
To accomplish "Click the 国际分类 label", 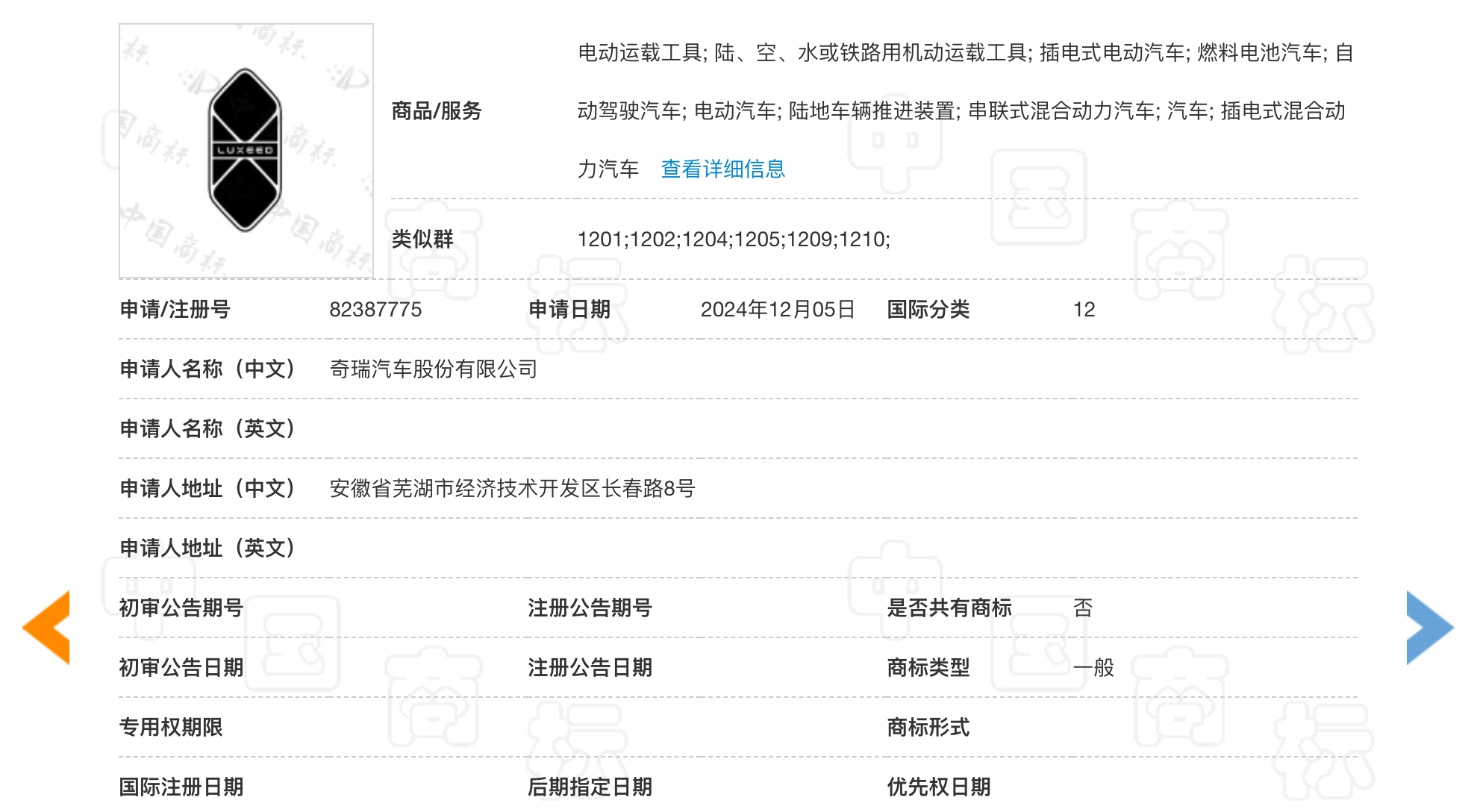I will click(928, 310).
